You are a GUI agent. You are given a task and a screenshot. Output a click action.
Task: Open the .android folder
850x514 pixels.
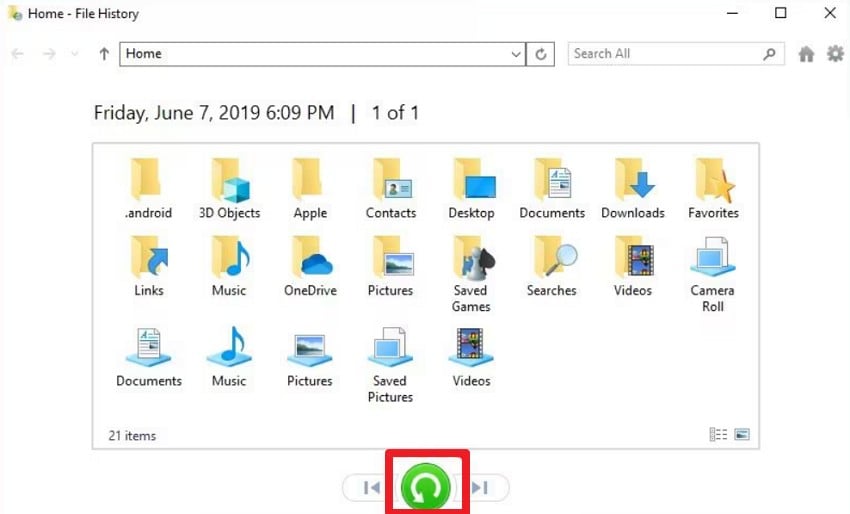[148, 188]
